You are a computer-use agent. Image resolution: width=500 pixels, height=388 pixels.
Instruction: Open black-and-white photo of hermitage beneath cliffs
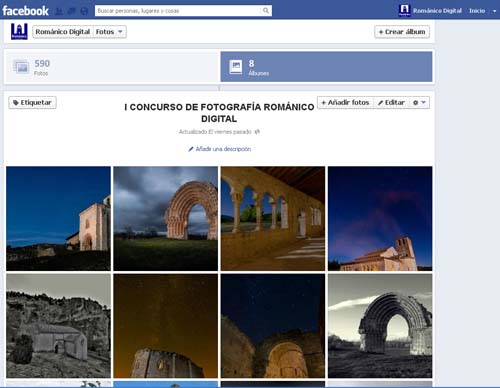pyautogui.click(x=58, y=326)
